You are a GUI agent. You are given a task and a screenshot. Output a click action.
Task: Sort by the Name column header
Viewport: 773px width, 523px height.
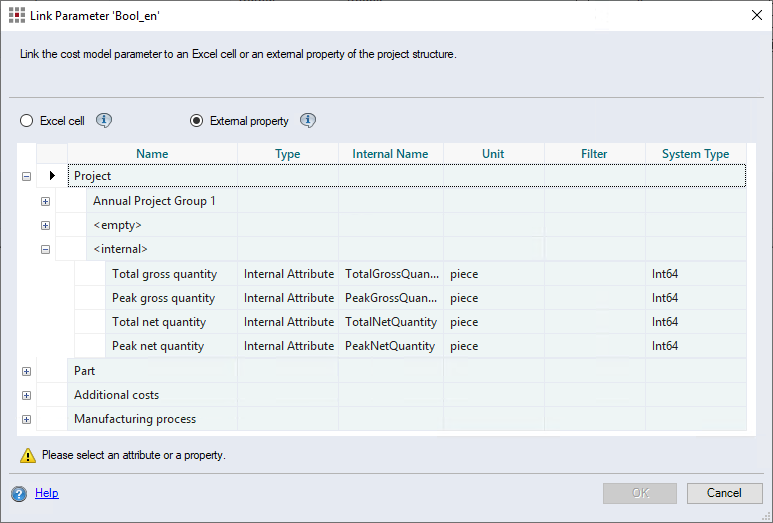[x=152, y=154]
